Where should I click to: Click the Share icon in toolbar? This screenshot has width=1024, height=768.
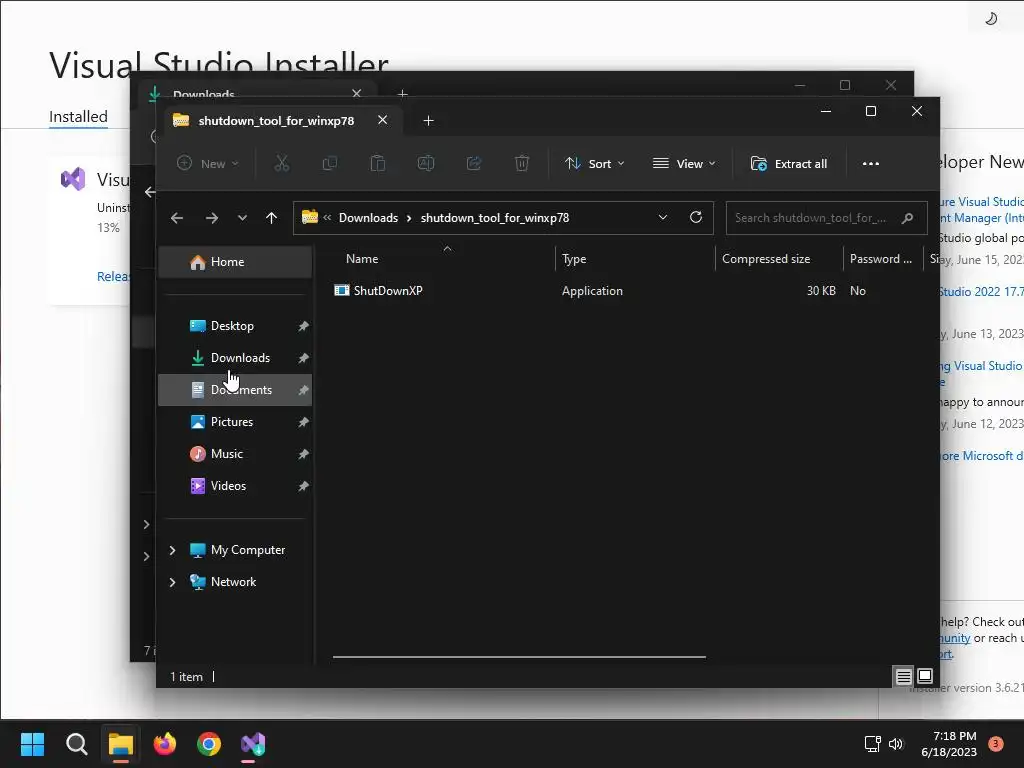point(473,163)
